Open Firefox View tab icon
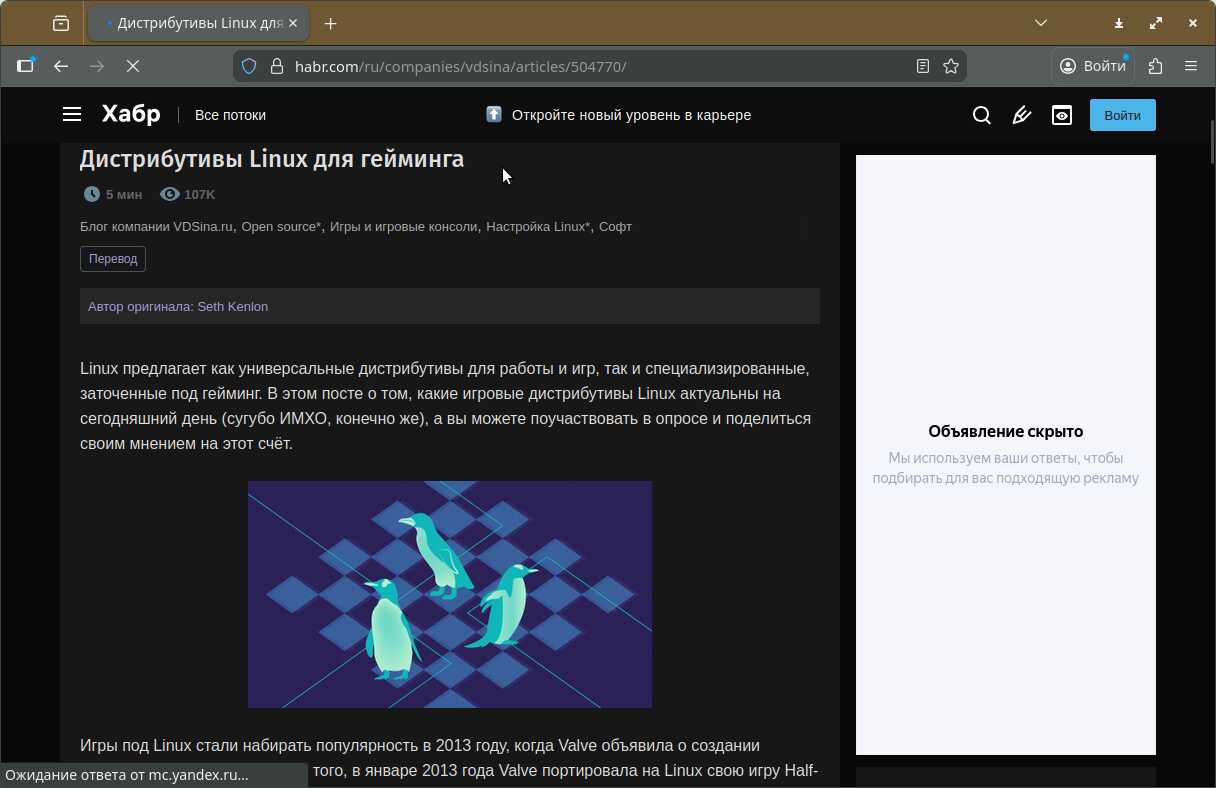Viewport: 1216px width, 788px height. click(x=61, y=23)
